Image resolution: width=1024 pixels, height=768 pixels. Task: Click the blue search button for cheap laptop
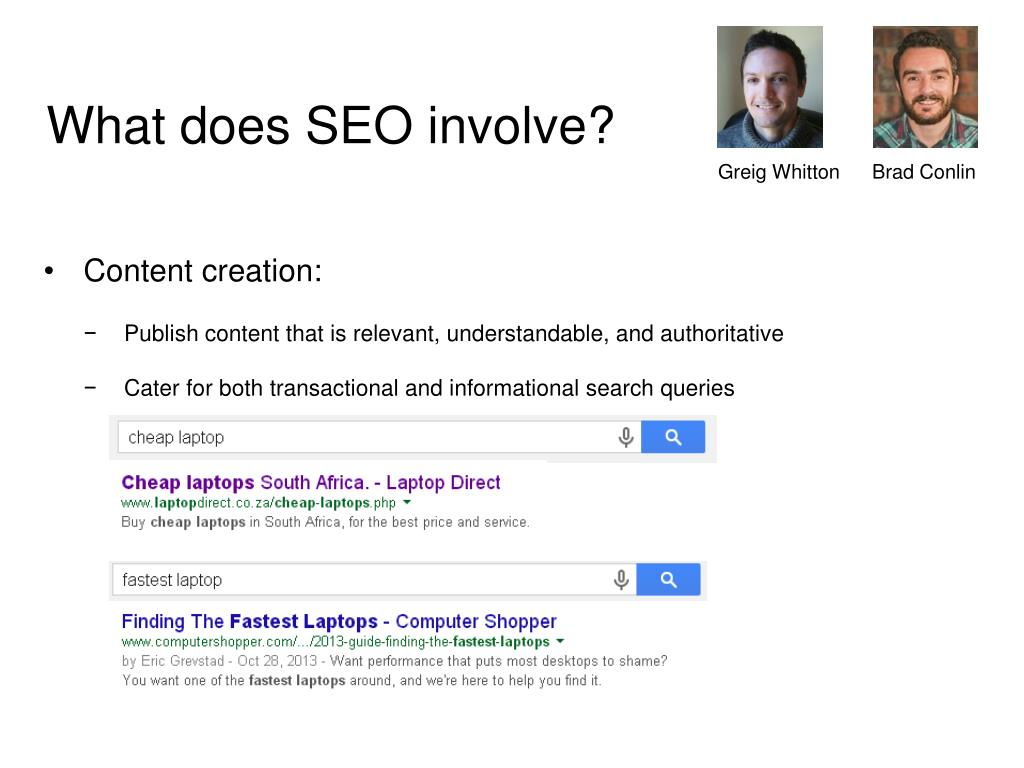(x=673, y=437)
